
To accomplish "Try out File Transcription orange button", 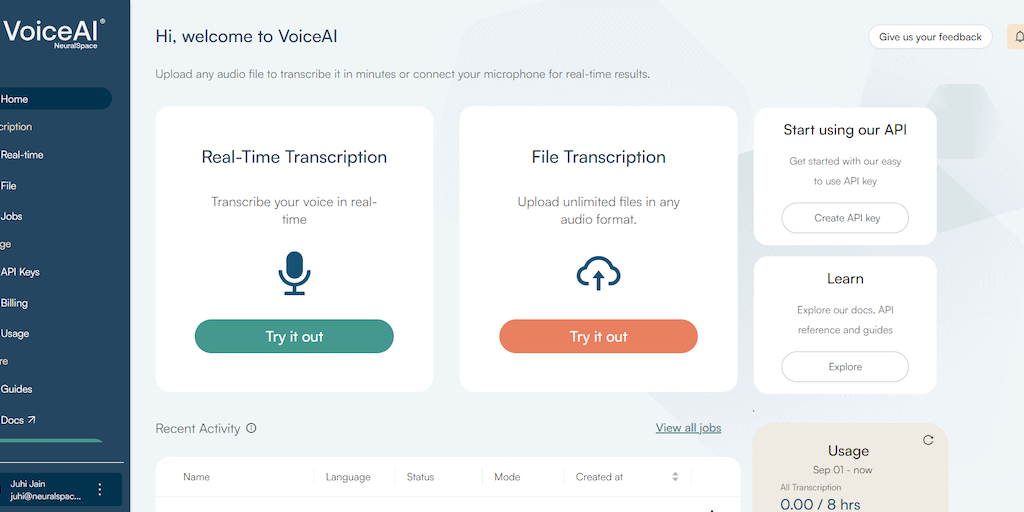I will tap(598, 336).
